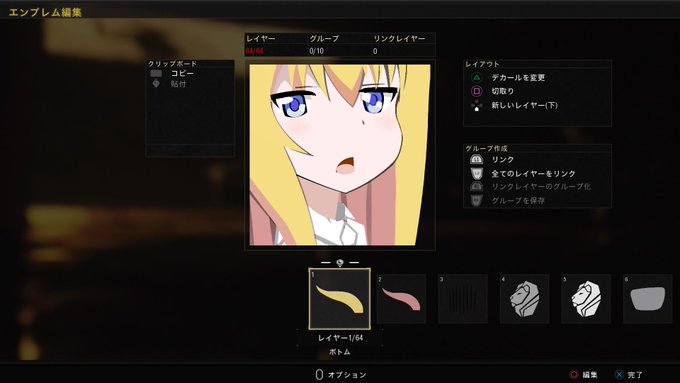Screen dimensions: 680x383
Task: Choose 全てのレイヤーをリンク option
Action: tap(533, 173)
